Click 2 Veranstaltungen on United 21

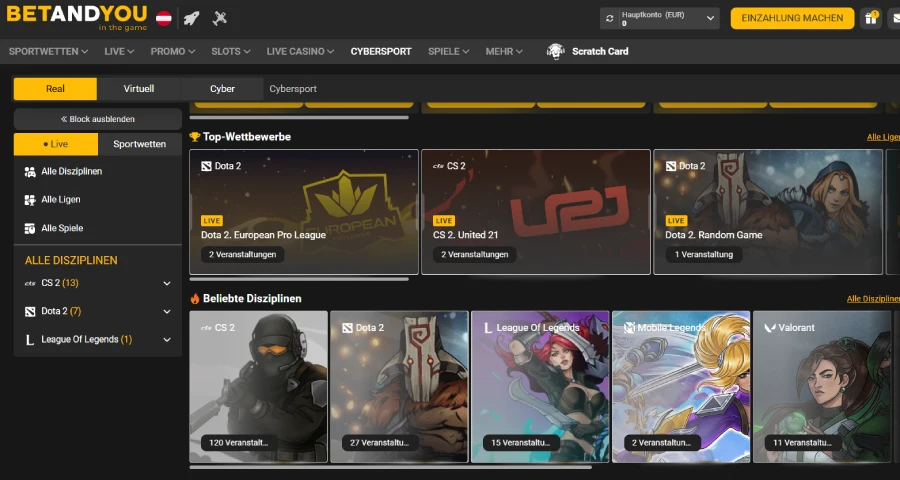(x=475, y=255)
